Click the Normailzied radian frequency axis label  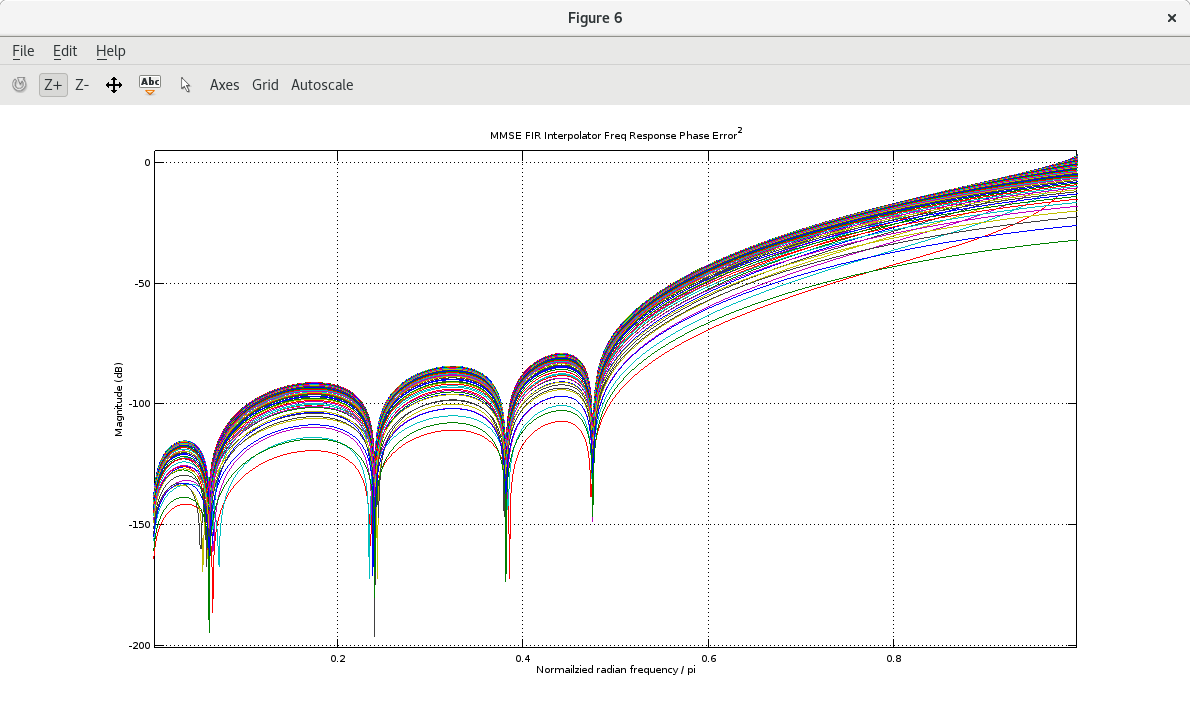(615, 669)
